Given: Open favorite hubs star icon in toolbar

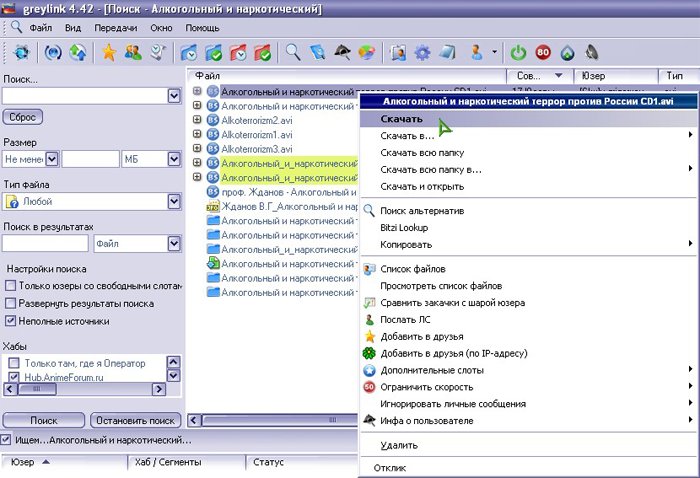Looking at the screenshot, I should pos(109,53).
